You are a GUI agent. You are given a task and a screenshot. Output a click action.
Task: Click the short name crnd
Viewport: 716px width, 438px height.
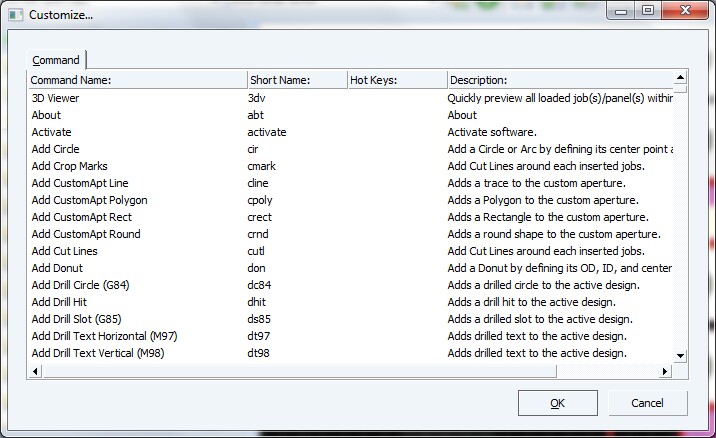(258, 234)
